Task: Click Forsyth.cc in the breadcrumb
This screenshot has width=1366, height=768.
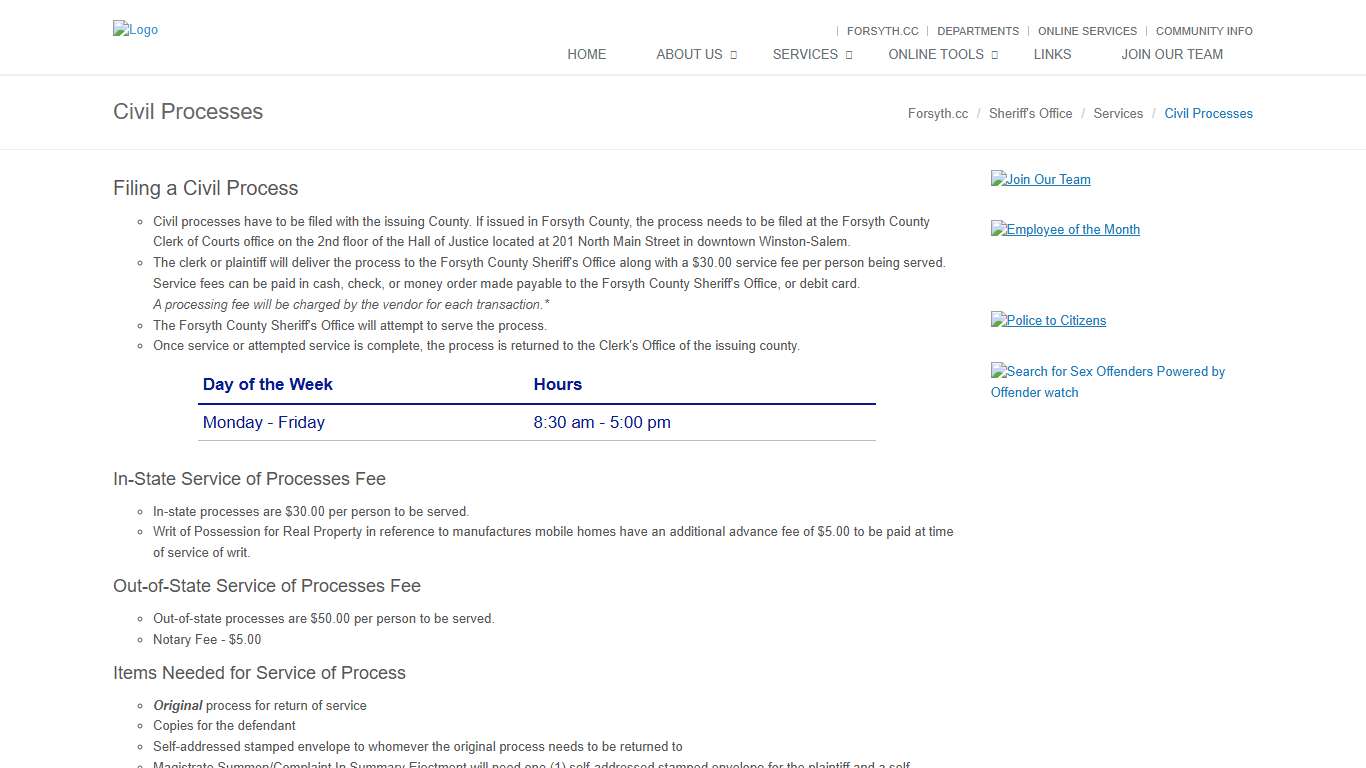Action: pyautogui.click(x=937, y=113)
